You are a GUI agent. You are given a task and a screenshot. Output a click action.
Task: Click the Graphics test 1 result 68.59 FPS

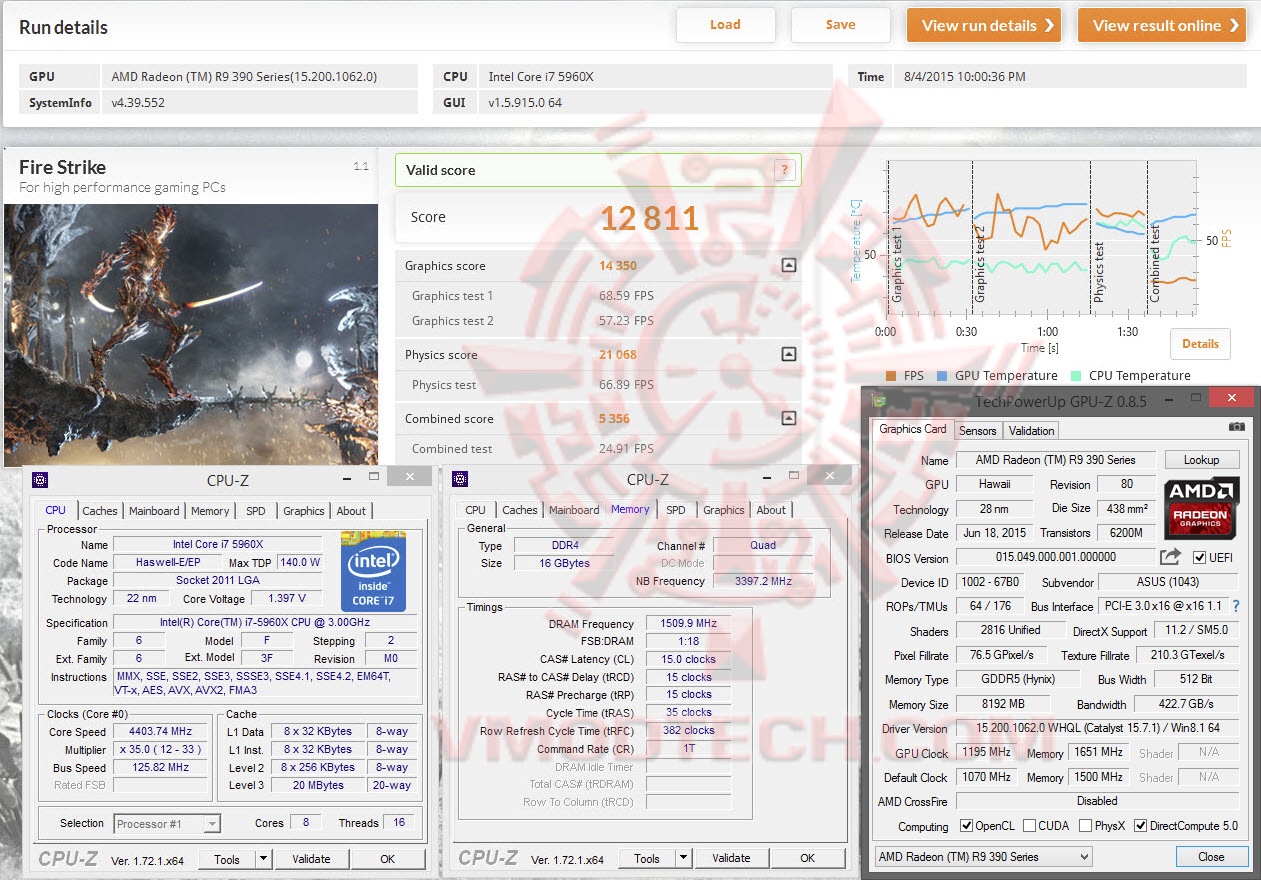[626, 296]
